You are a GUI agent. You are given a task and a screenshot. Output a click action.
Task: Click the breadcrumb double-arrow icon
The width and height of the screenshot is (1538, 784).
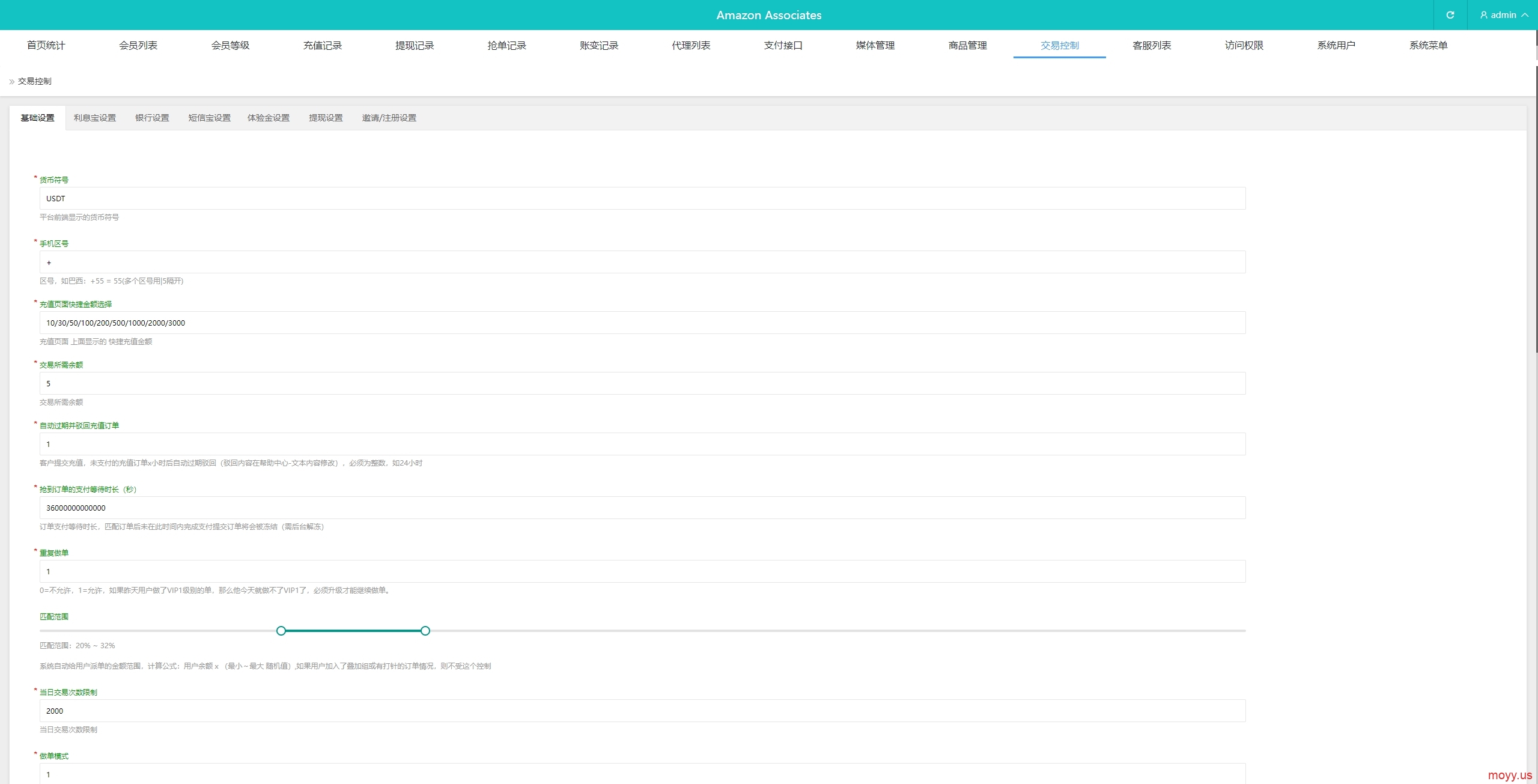tap(11, 82)
